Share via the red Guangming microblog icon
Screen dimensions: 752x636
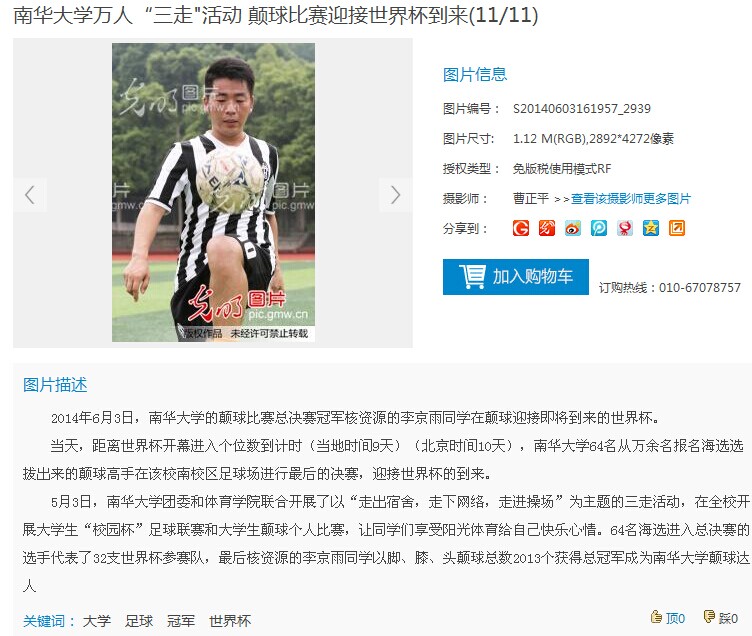tap(547, 228)
